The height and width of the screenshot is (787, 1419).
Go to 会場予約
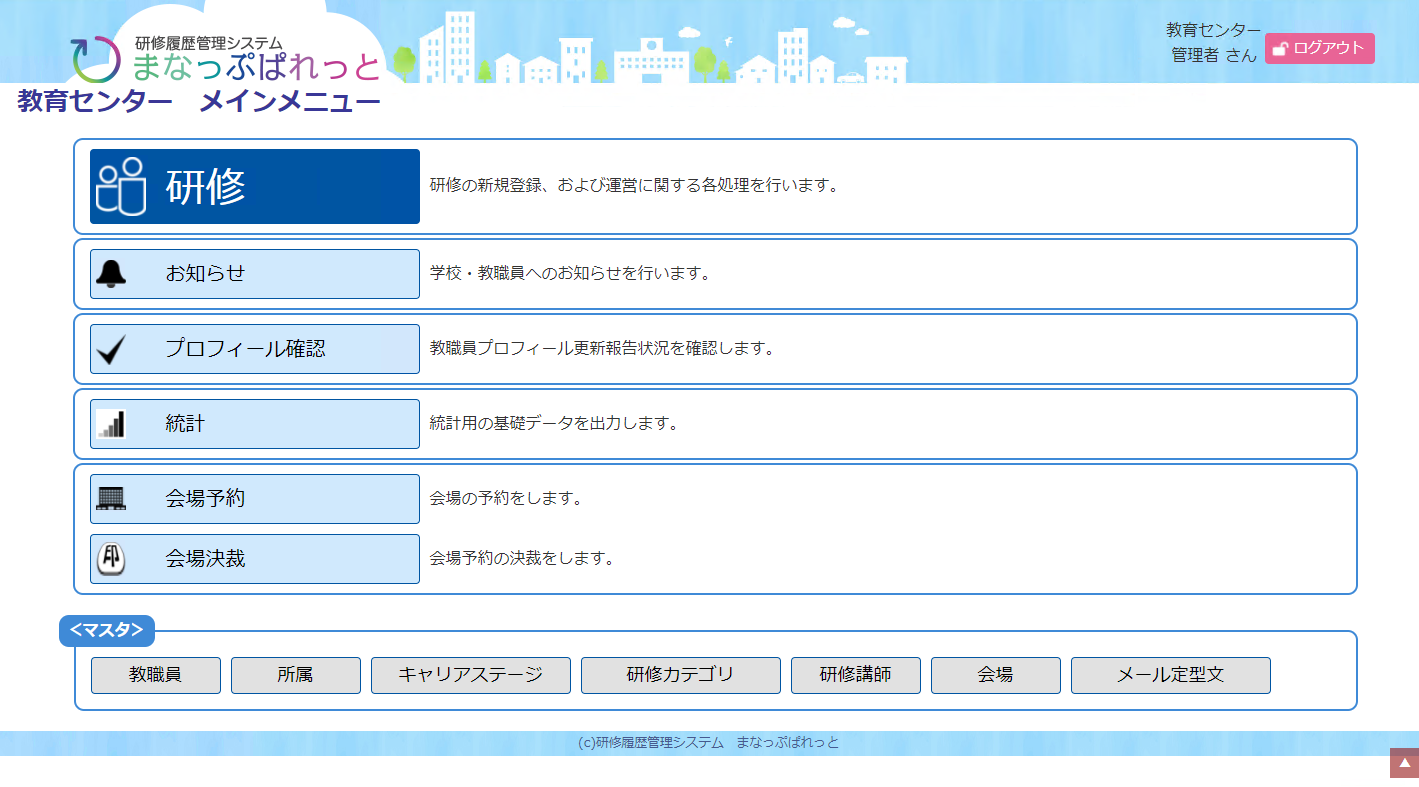coord(255,499)
